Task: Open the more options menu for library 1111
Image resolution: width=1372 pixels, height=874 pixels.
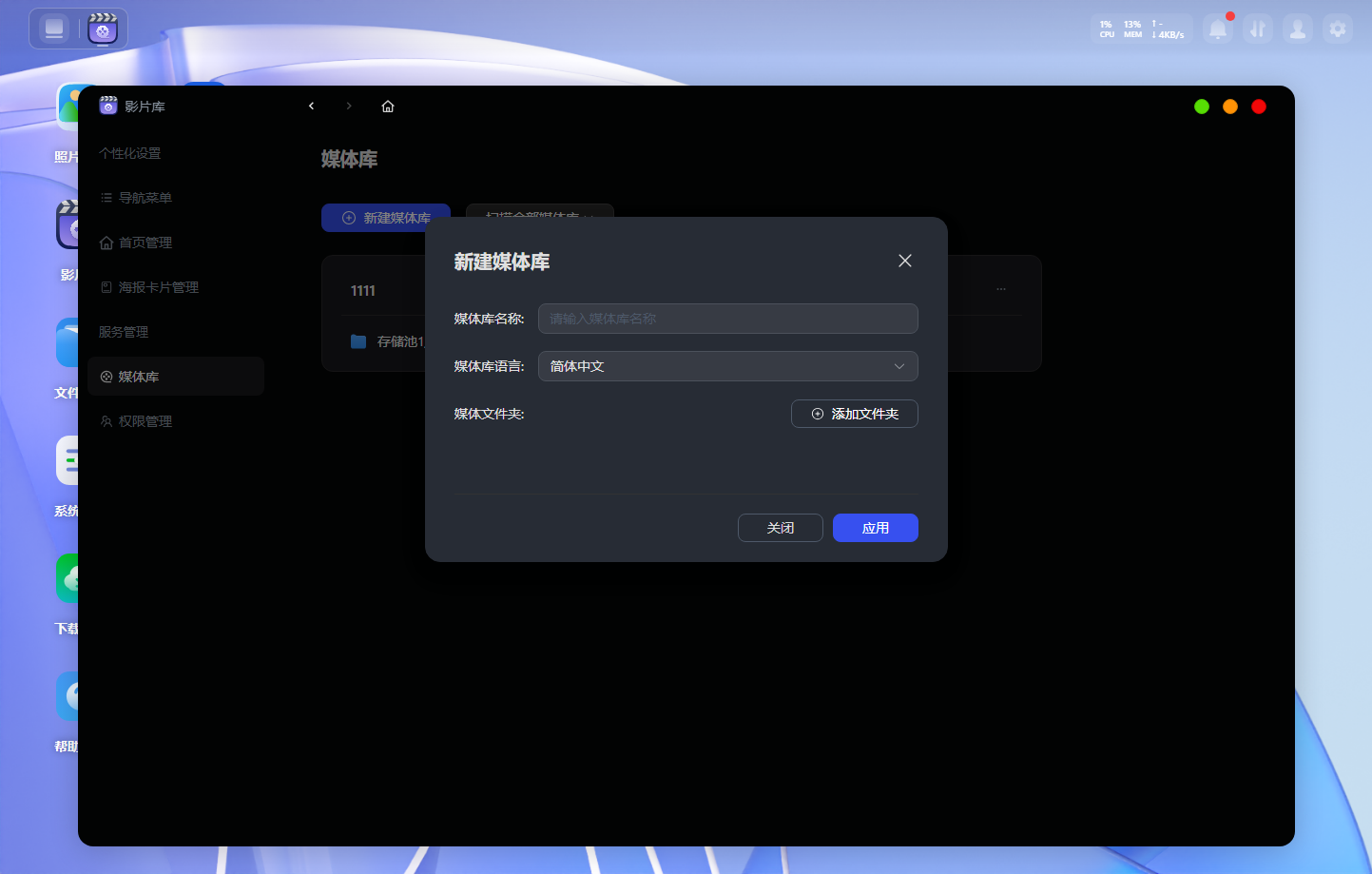Action: (1001, 289)
